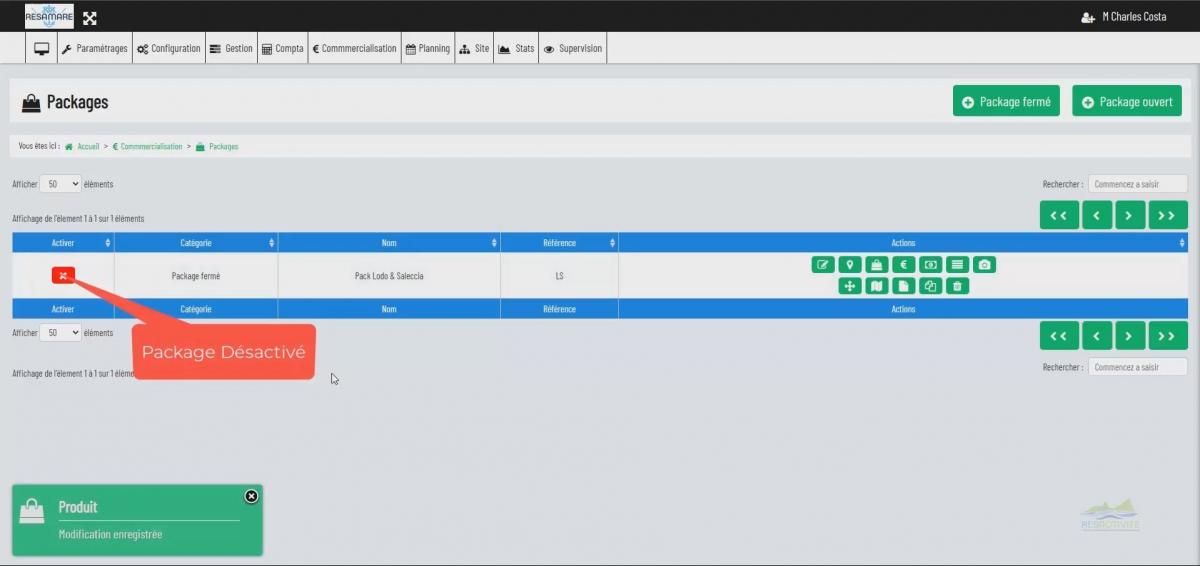Click the footer Référence column header
1200x566 pixels.
point(559,309)
